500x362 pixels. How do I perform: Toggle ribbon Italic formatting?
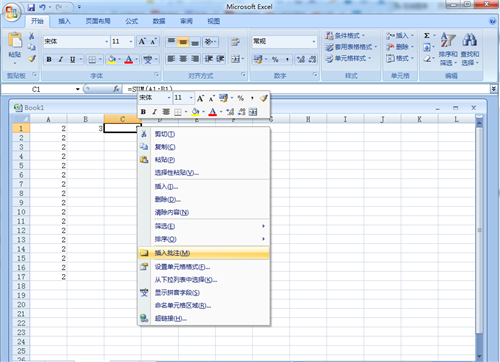click(61, 60)
